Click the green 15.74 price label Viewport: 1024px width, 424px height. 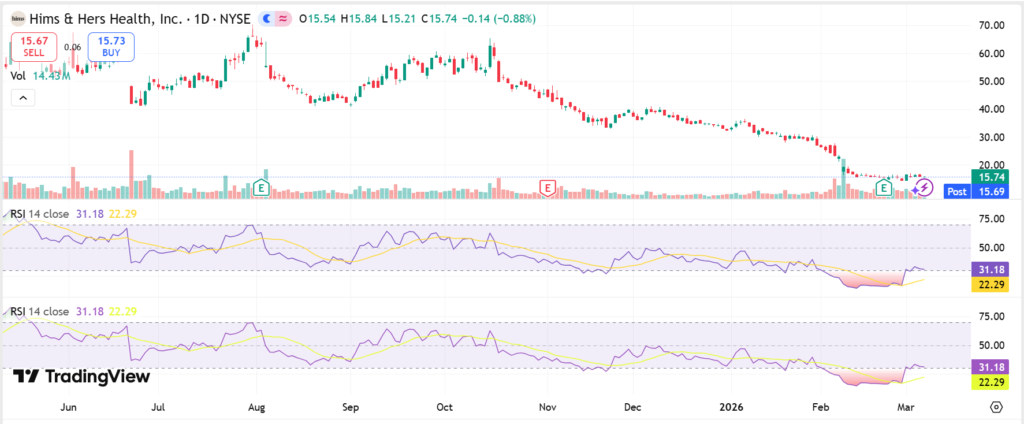990,177
